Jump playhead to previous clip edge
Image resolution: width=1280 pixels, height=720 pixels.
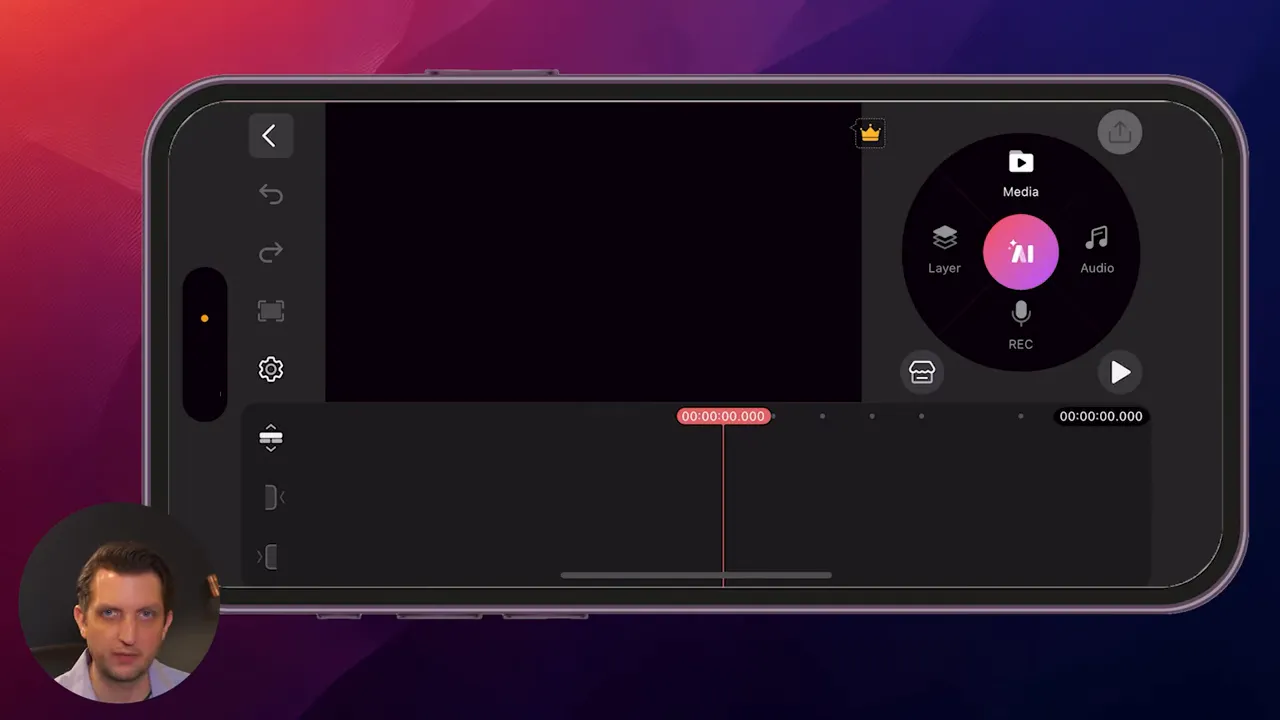coord(271,497)
